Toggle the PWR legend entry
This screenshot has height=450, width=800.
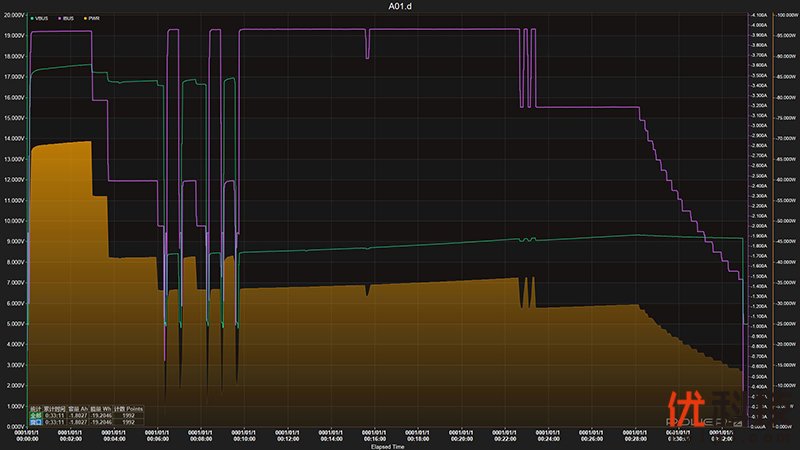click(96, 19)
